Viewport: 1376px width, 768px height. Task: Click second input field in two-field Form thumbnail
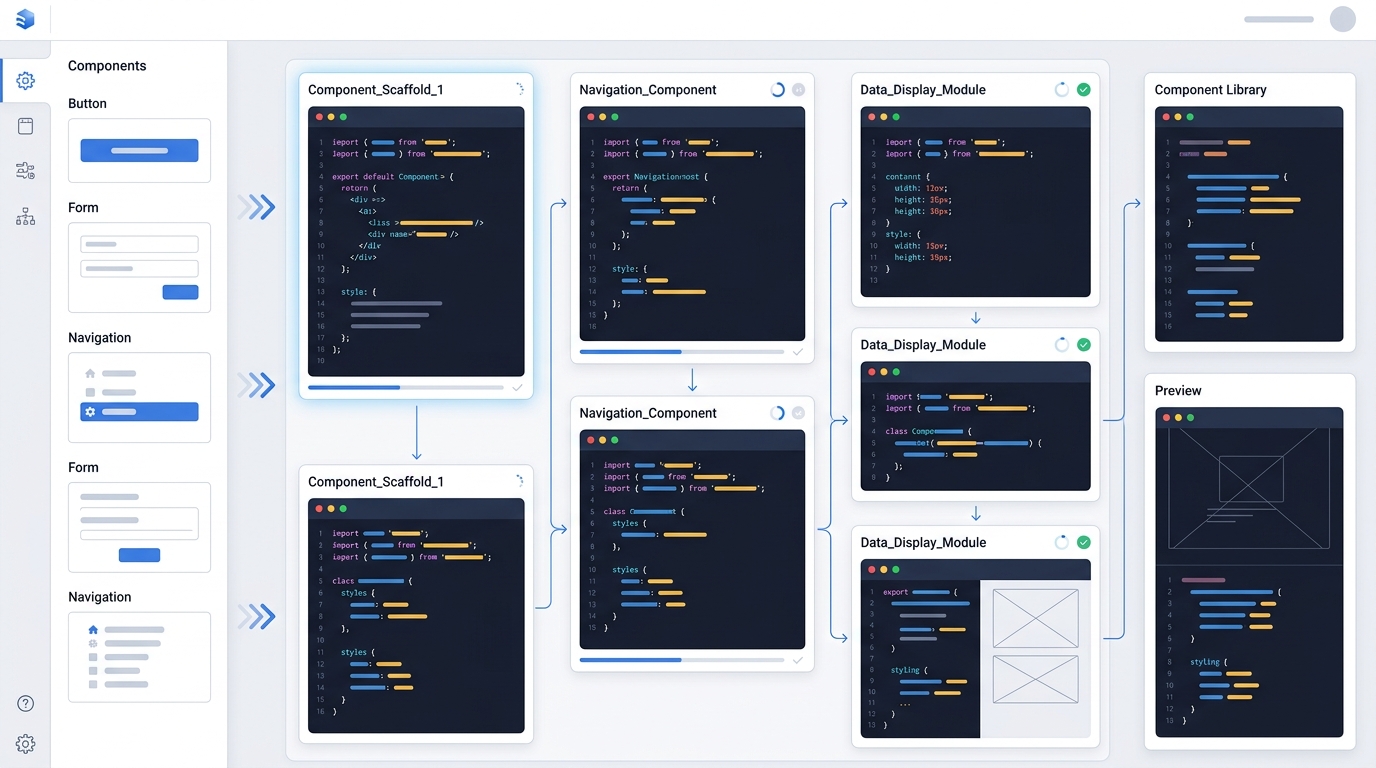click(x=139, y=268)
